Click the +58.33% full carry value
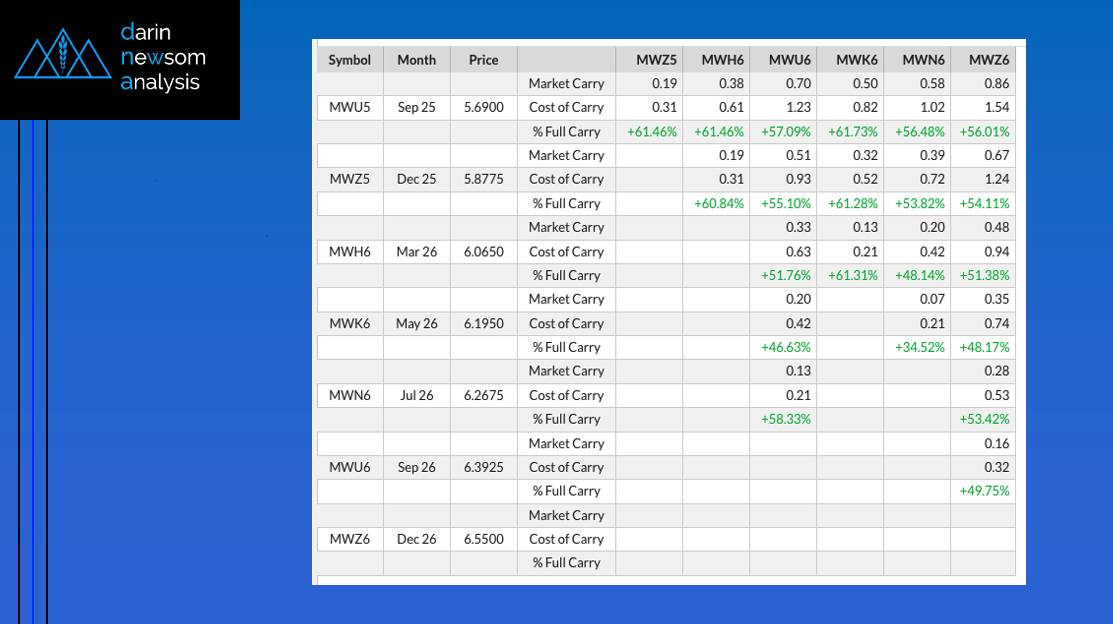 (784, 419)
